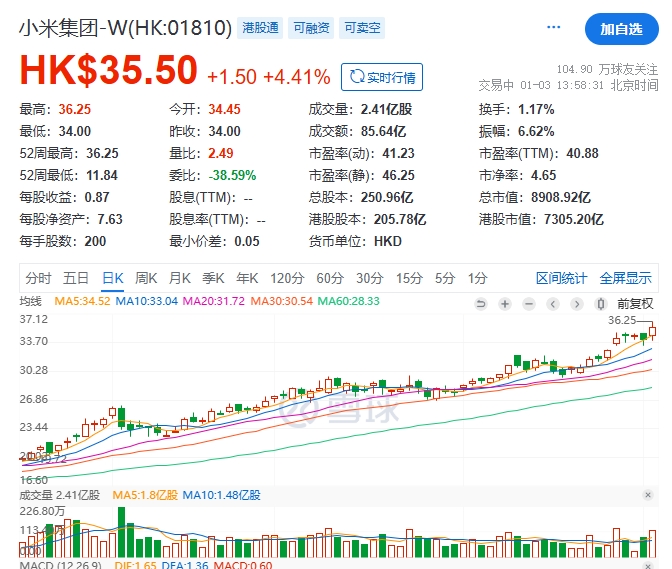
Task: Click the MA5:34.52 moving average label
Action: [82, 301]
